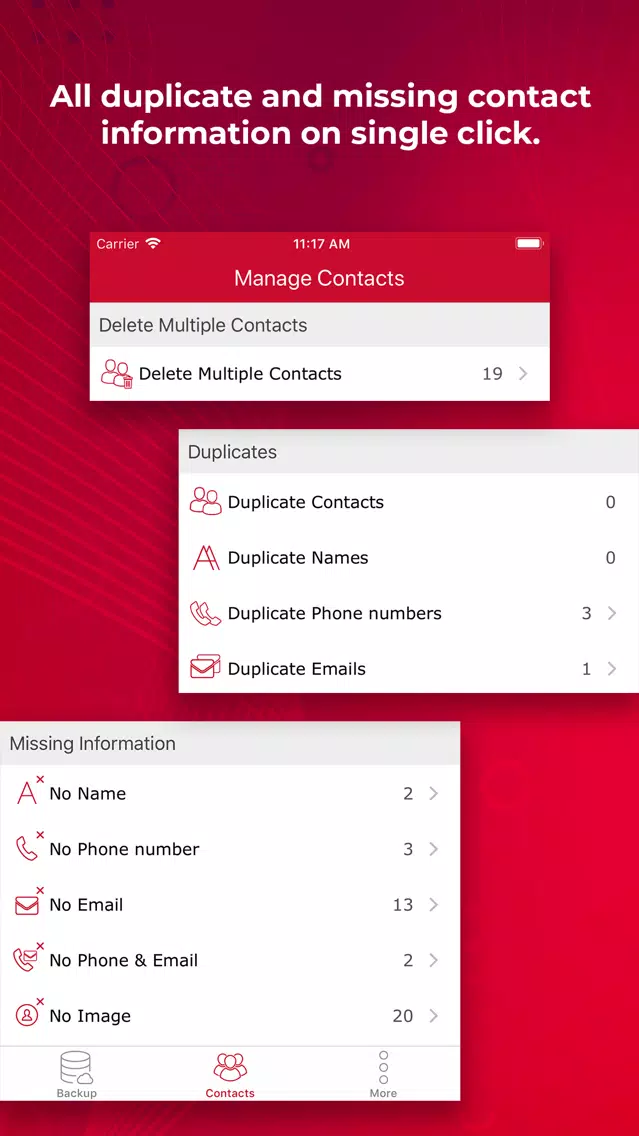Tap the Duplicate Names letter icon
639x1136 pixels.
206,557
